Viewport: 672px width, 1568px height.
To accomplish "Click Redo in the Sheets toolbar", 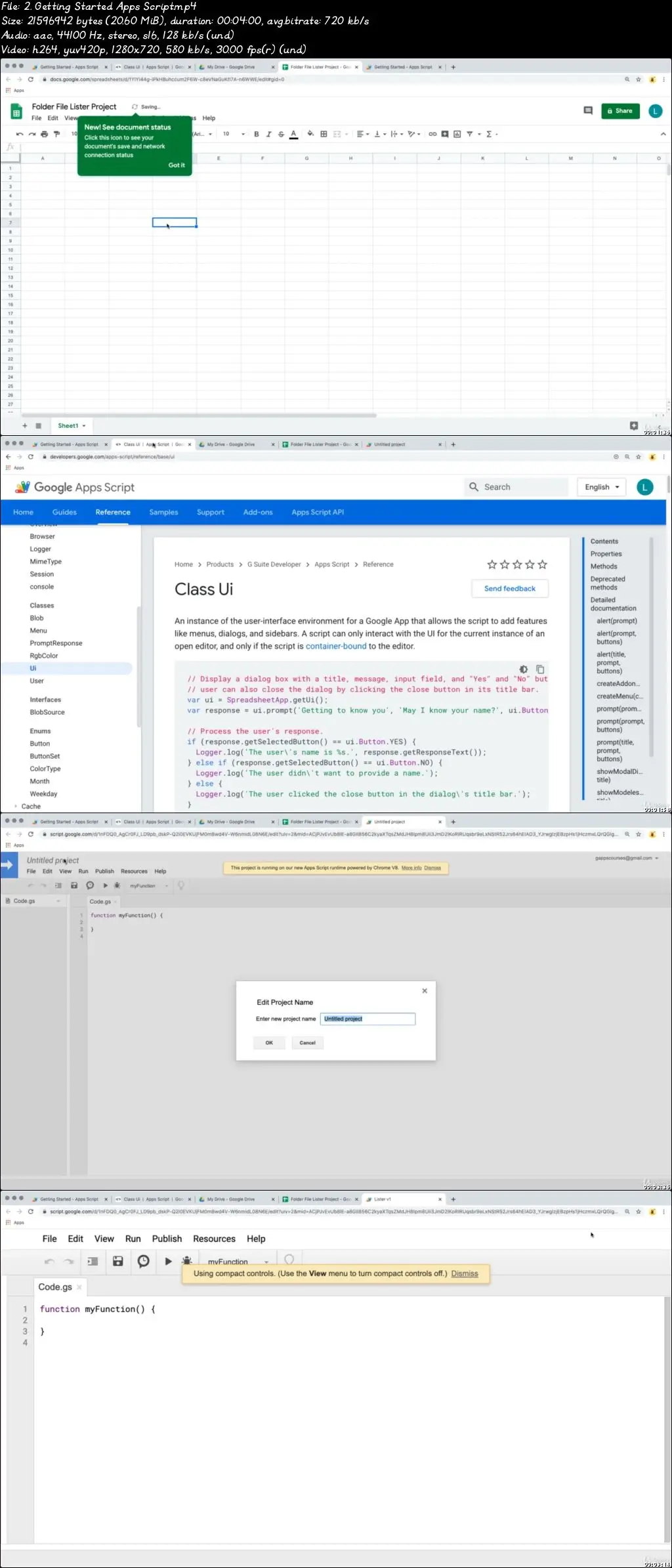I will coord(31,134).
